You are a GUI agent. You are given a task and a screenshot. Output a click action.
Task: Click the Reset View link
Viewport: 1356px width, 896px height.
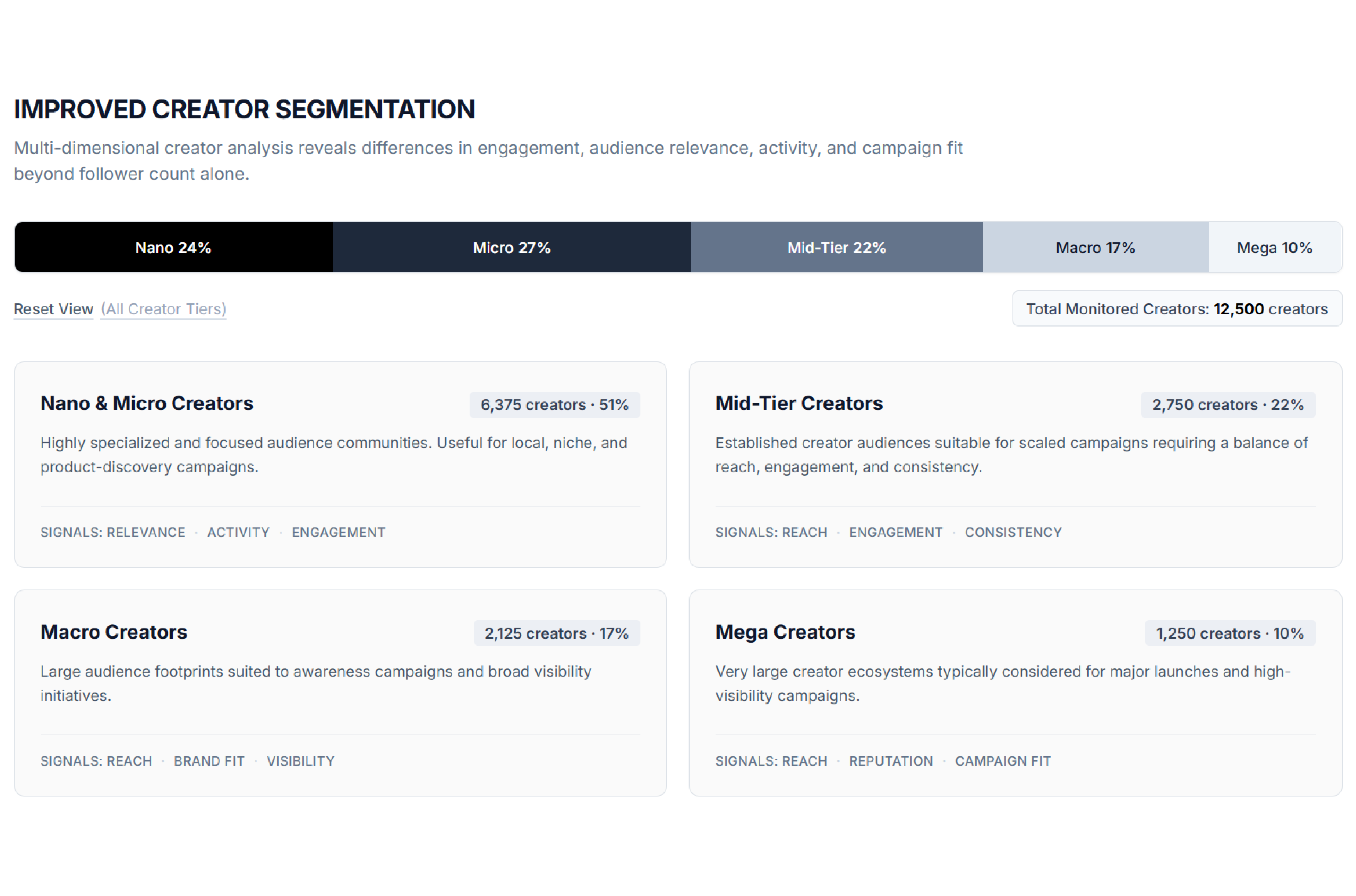tap(53, 309)
